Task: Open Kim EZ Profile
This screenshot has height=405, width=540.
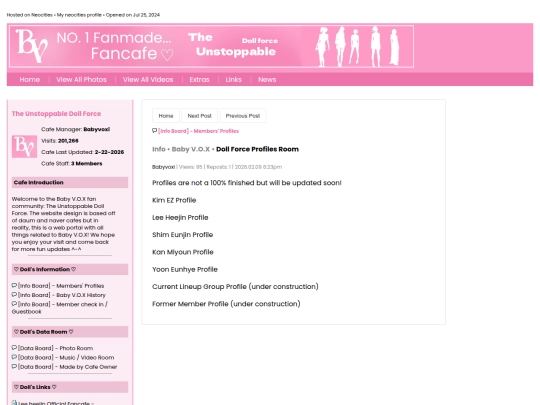Action: click(x=174, y=200)
